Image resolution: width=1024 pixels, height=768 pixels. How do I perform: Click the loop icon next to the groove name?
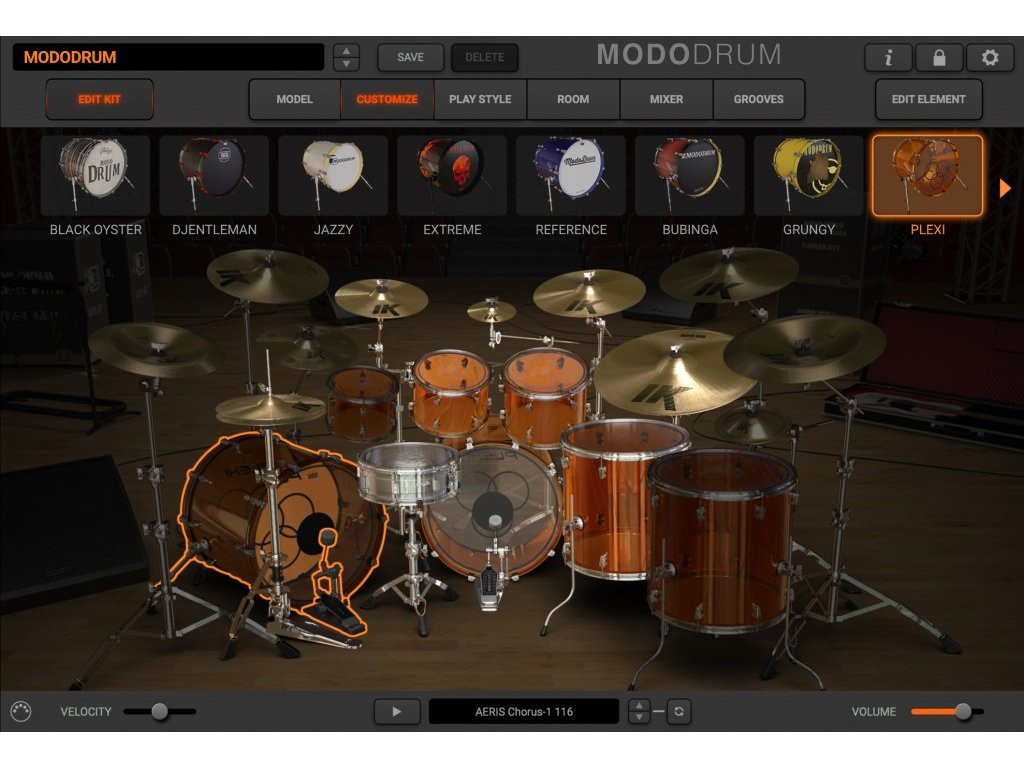(679, 712)
